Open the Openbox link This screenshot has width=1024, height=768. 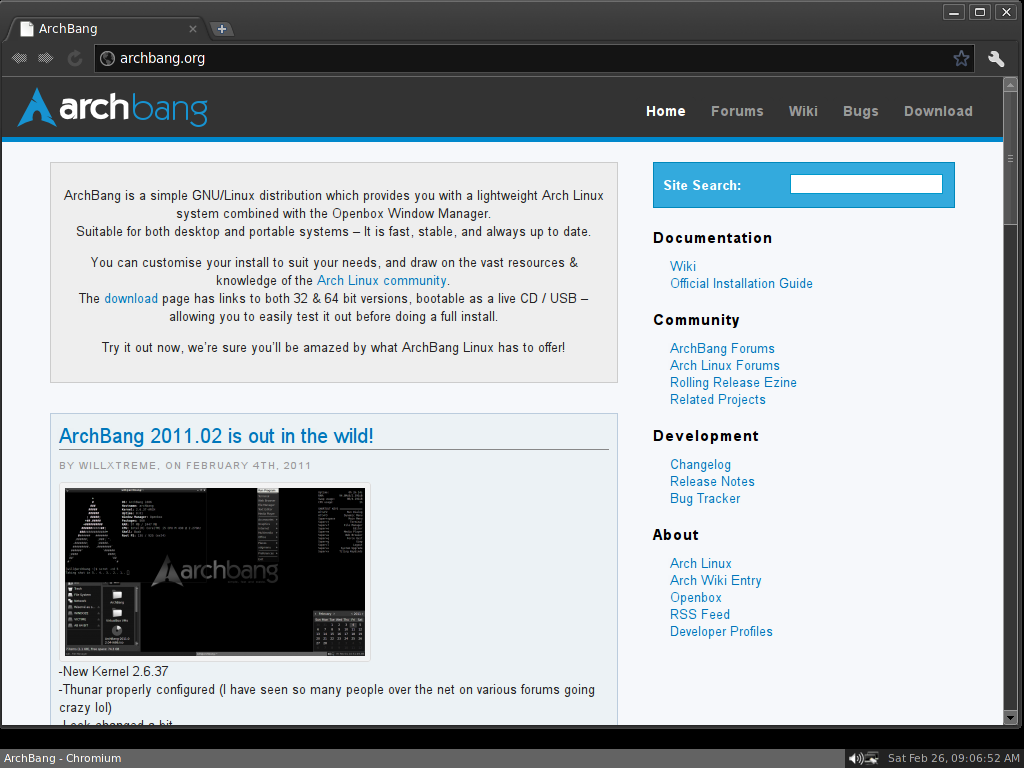[x=696, y=598]
